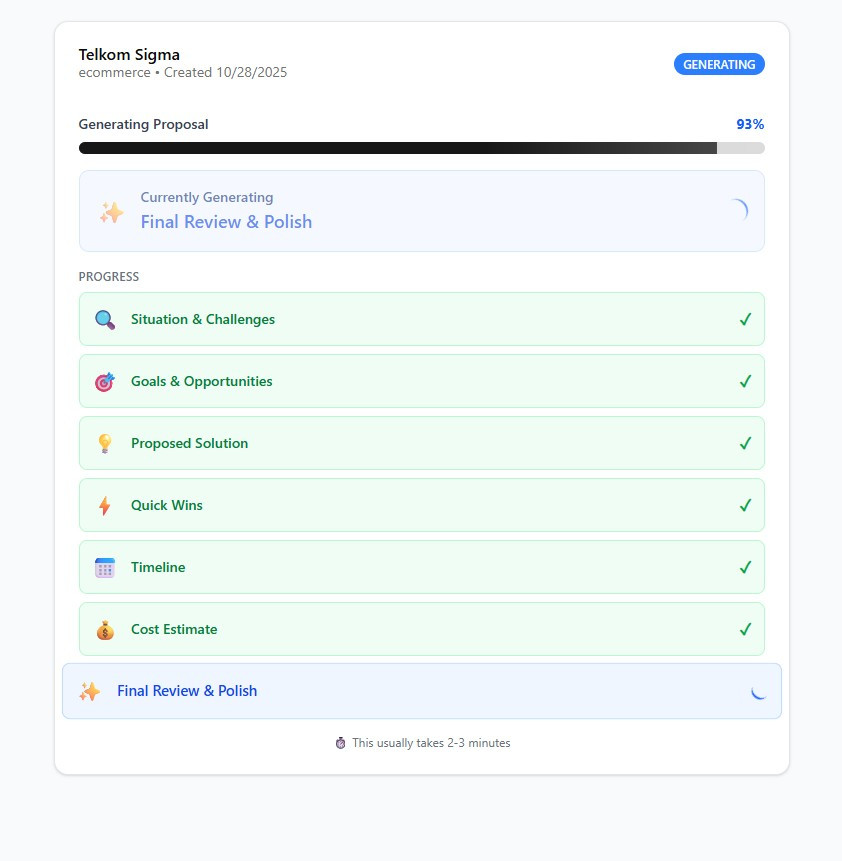Click the green checkmark on Cost Estimate
Viewport: 842px width, 861px height.
tap(745, 630)
